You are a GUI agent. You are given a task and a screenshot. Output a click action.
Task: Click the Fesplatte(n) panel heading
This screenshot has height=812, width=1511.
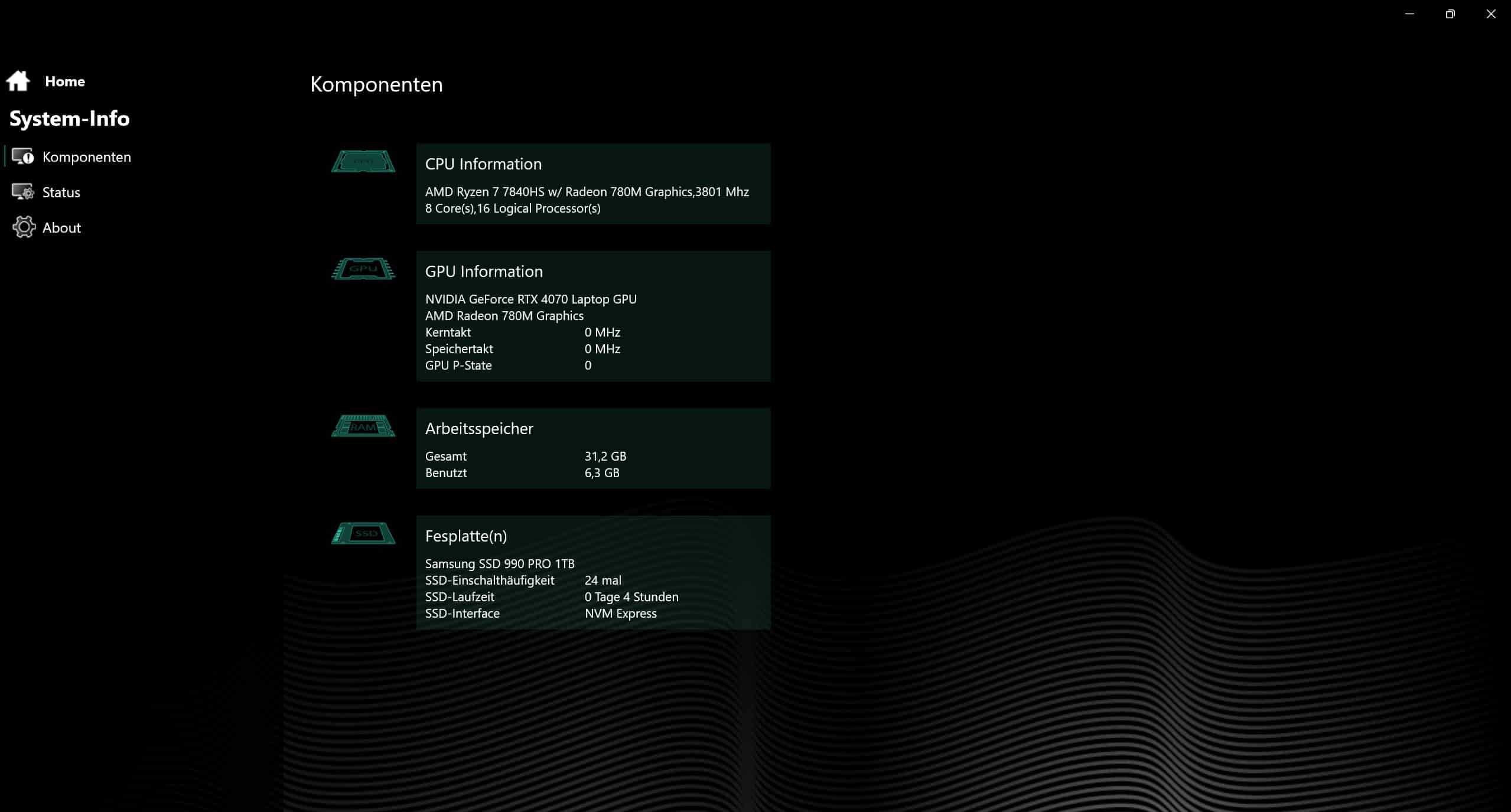tap(466, 536)
